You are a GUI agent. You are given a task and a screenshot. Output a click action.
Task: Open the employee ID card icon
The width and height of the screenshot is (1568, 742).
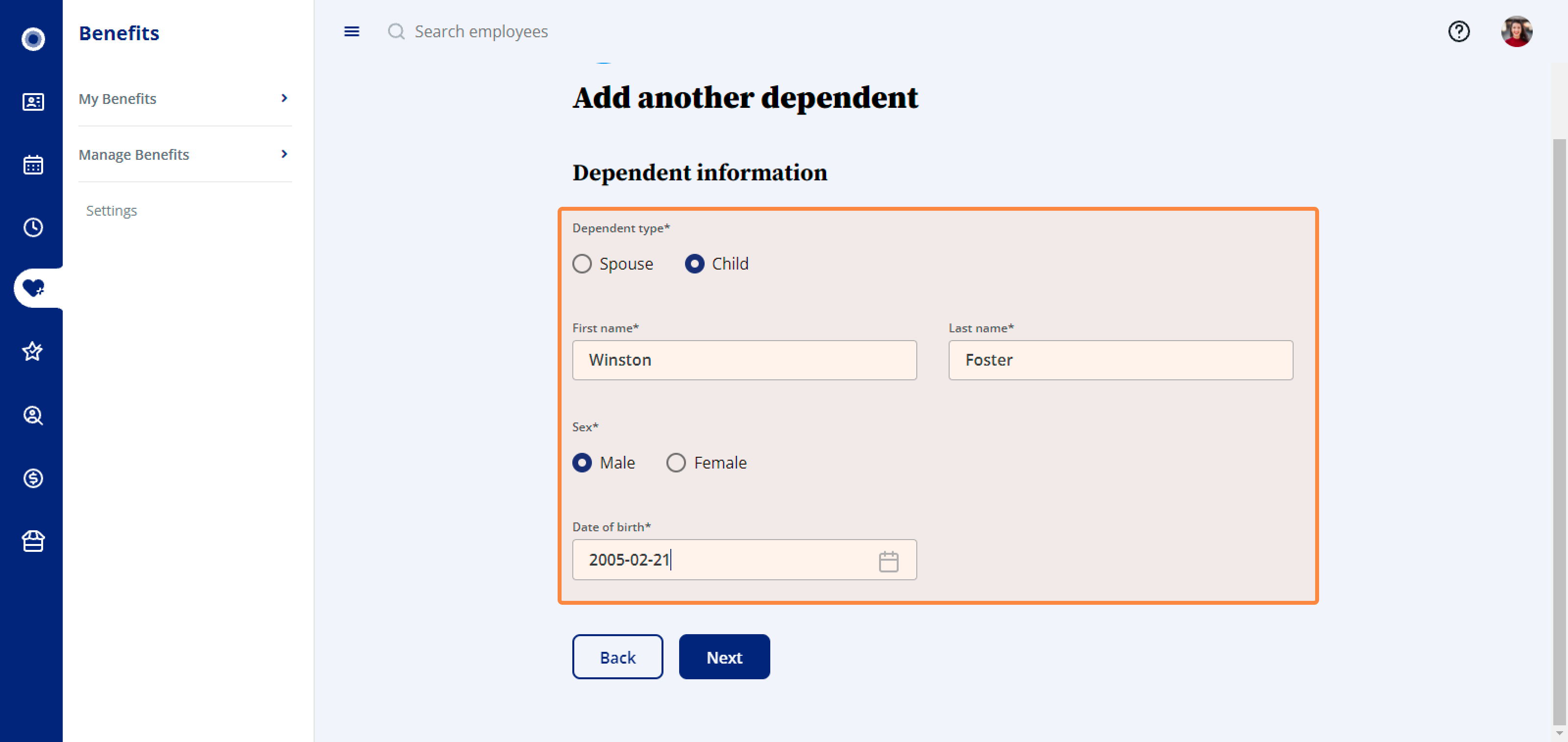coord(33,101)
